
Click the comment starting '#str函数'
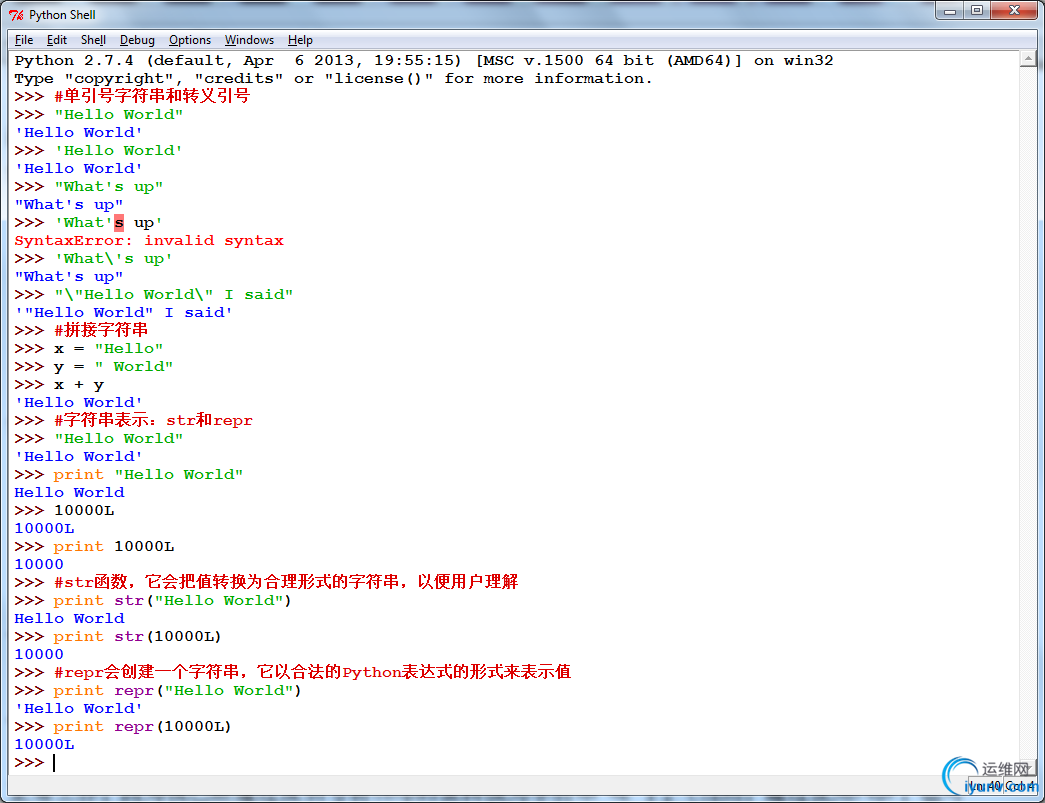point(286,582)
